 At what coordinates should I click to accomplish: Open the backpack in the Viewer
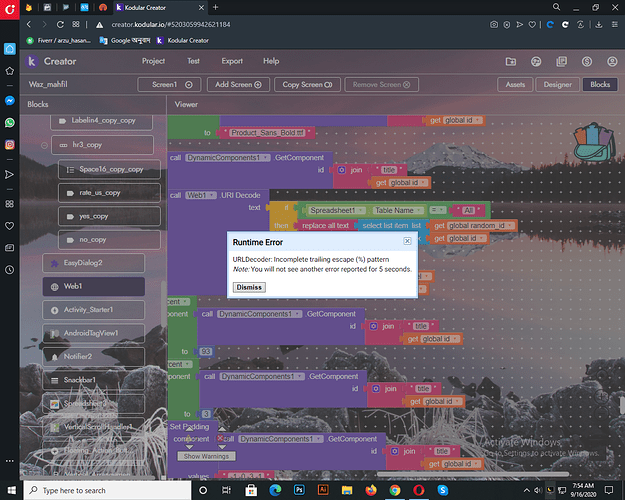point(595,142)
